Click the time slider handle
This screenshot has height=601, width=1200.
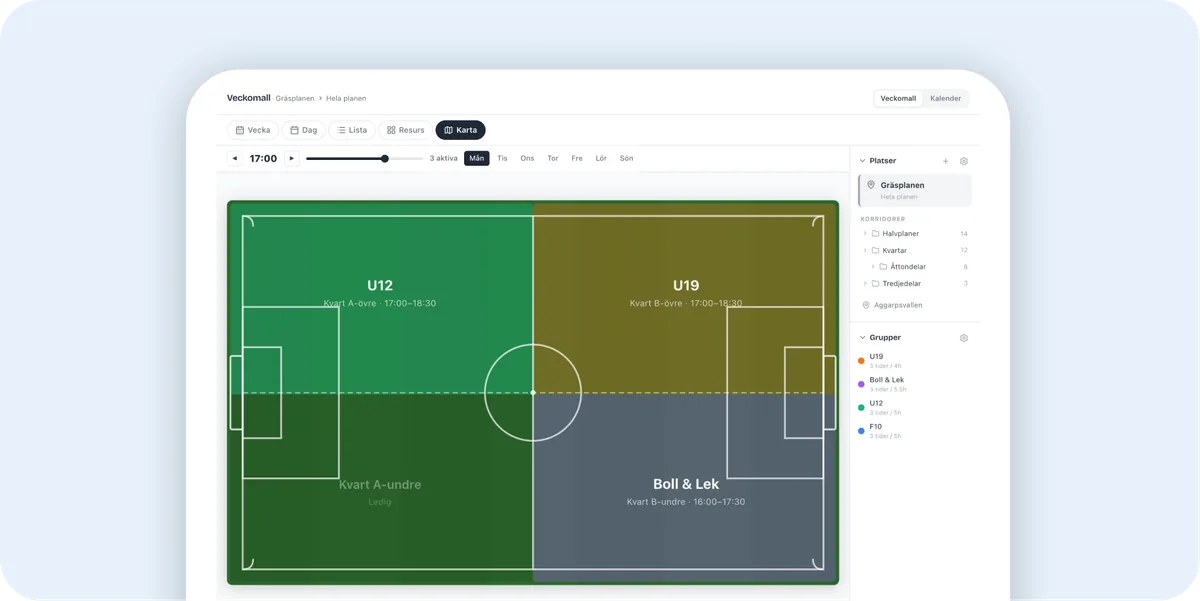[385, 158]
